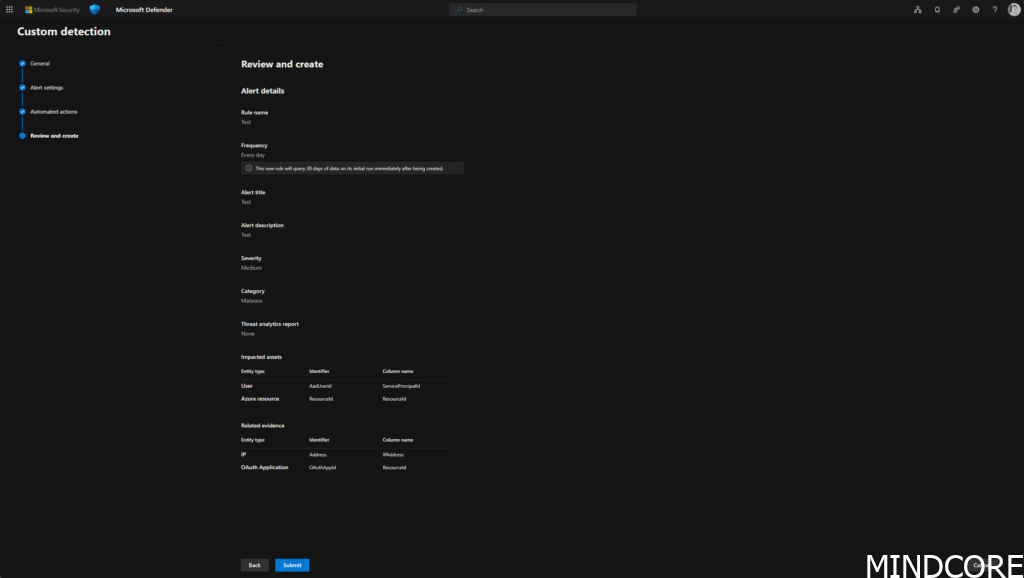This screenshot has width=1024, height=578.
Task: Click the 'Malware' category value
Action: click(x=251, y=301)
